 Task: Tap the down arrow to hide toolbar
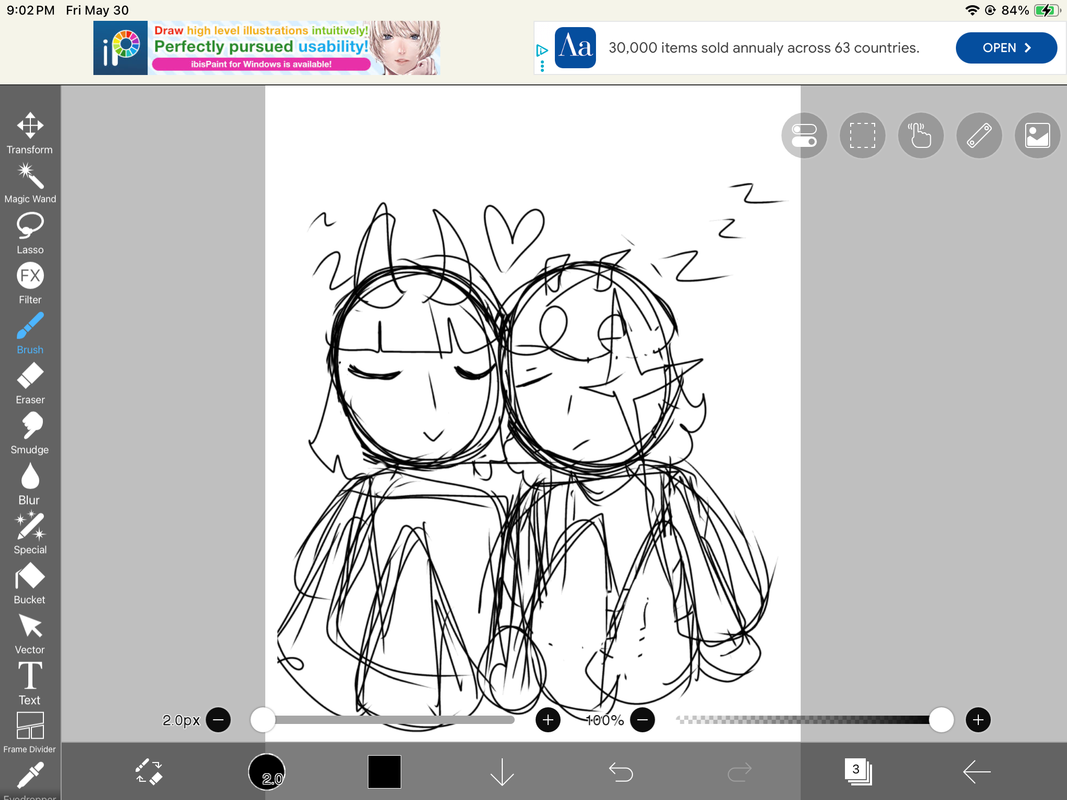click(502, 772)
